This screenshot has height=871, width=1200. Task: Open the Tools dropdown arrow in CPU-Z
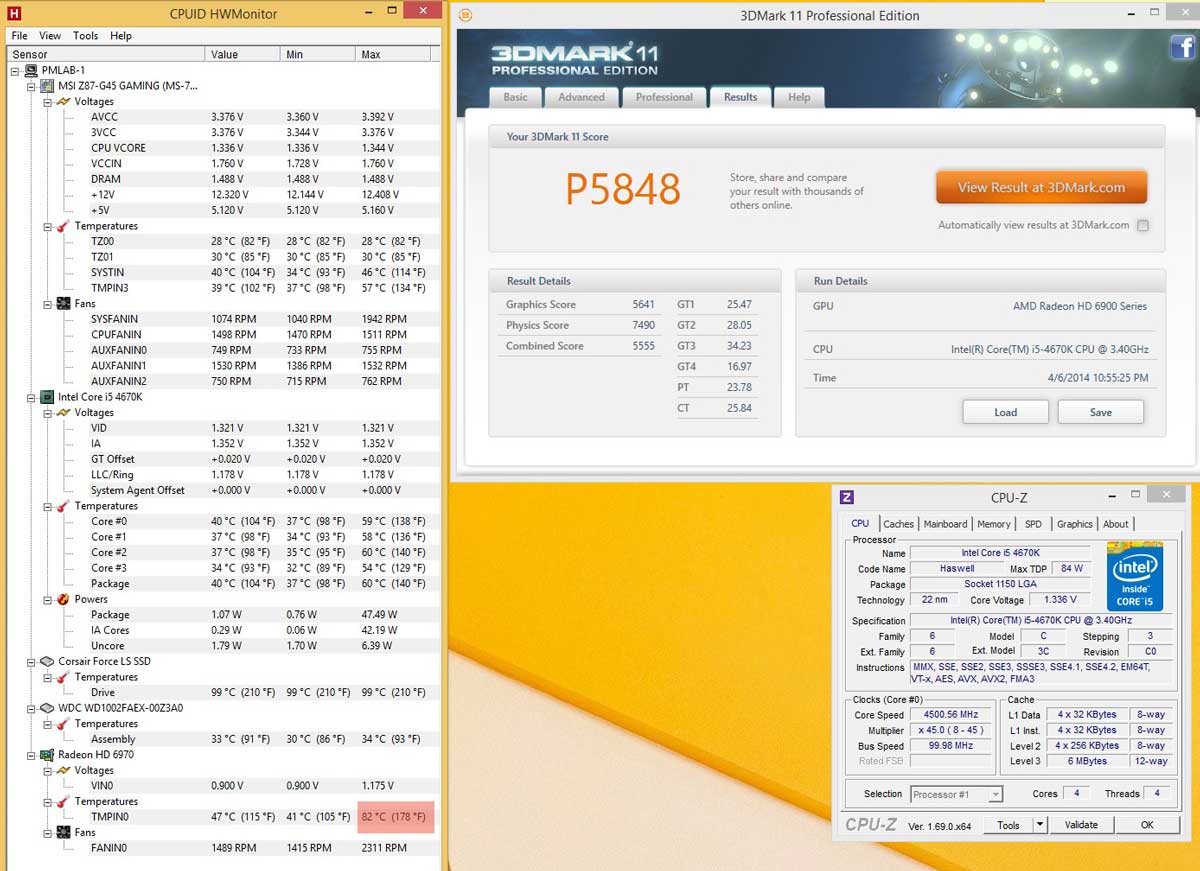click(x=1040, y=825)
